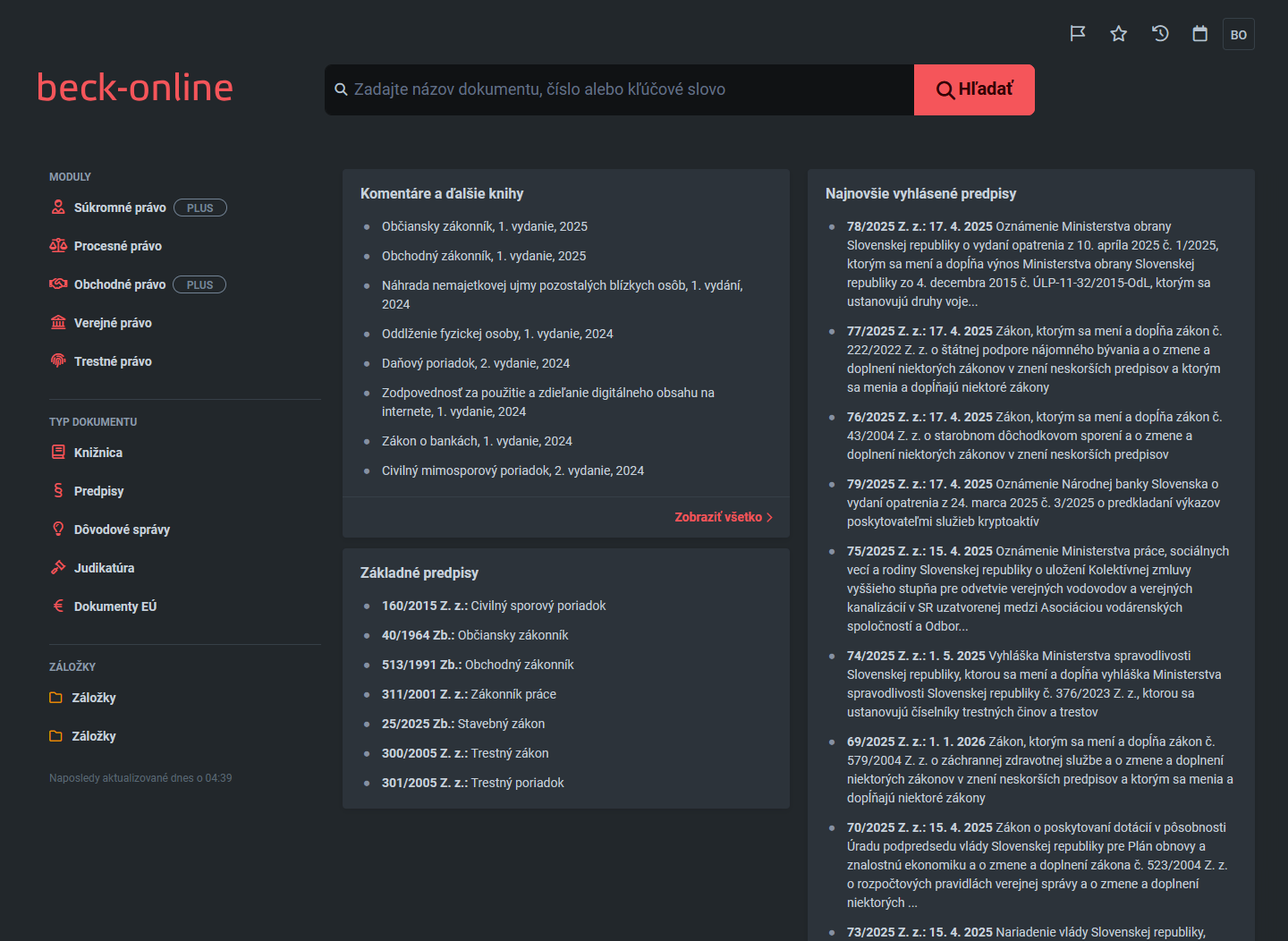Open the history clock icon
The width and height of the screenshot is (1288, 941).
point(1160,34)
